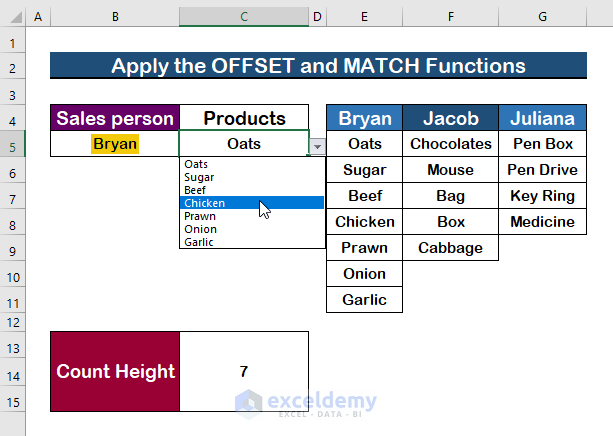The width and height of the screenshot is (613, 436).
Task: Select the Oats cell under Bryan column
Action: tap(364, 144)
